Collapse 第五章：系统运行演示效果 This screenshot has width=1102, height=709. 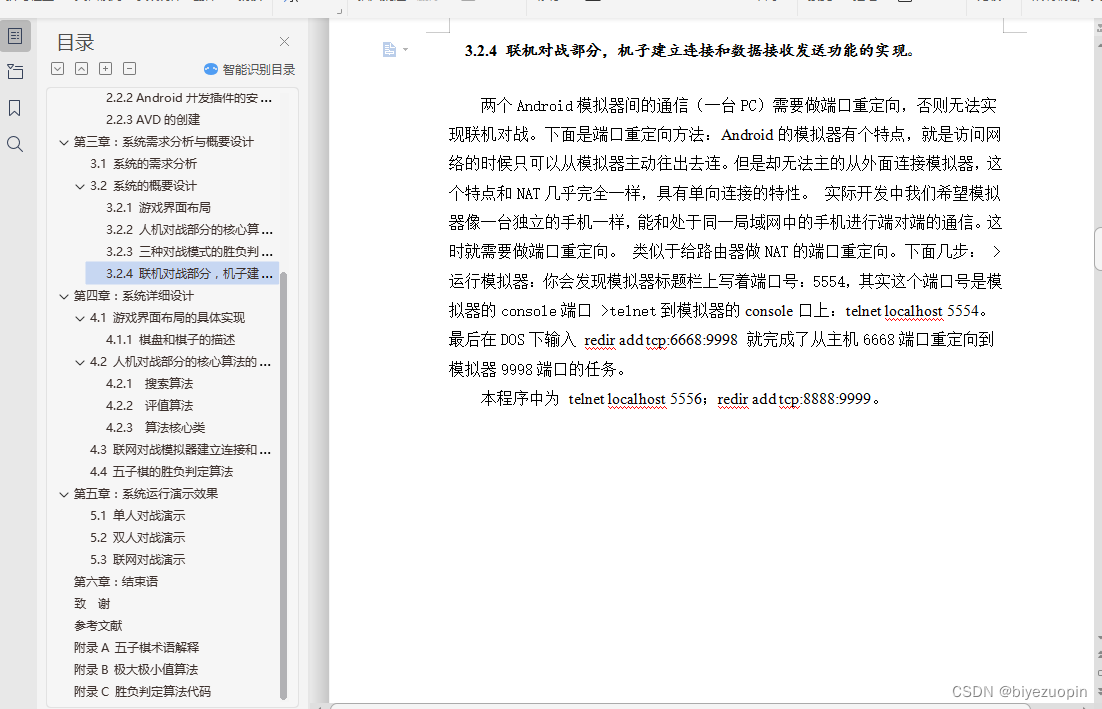64,495
